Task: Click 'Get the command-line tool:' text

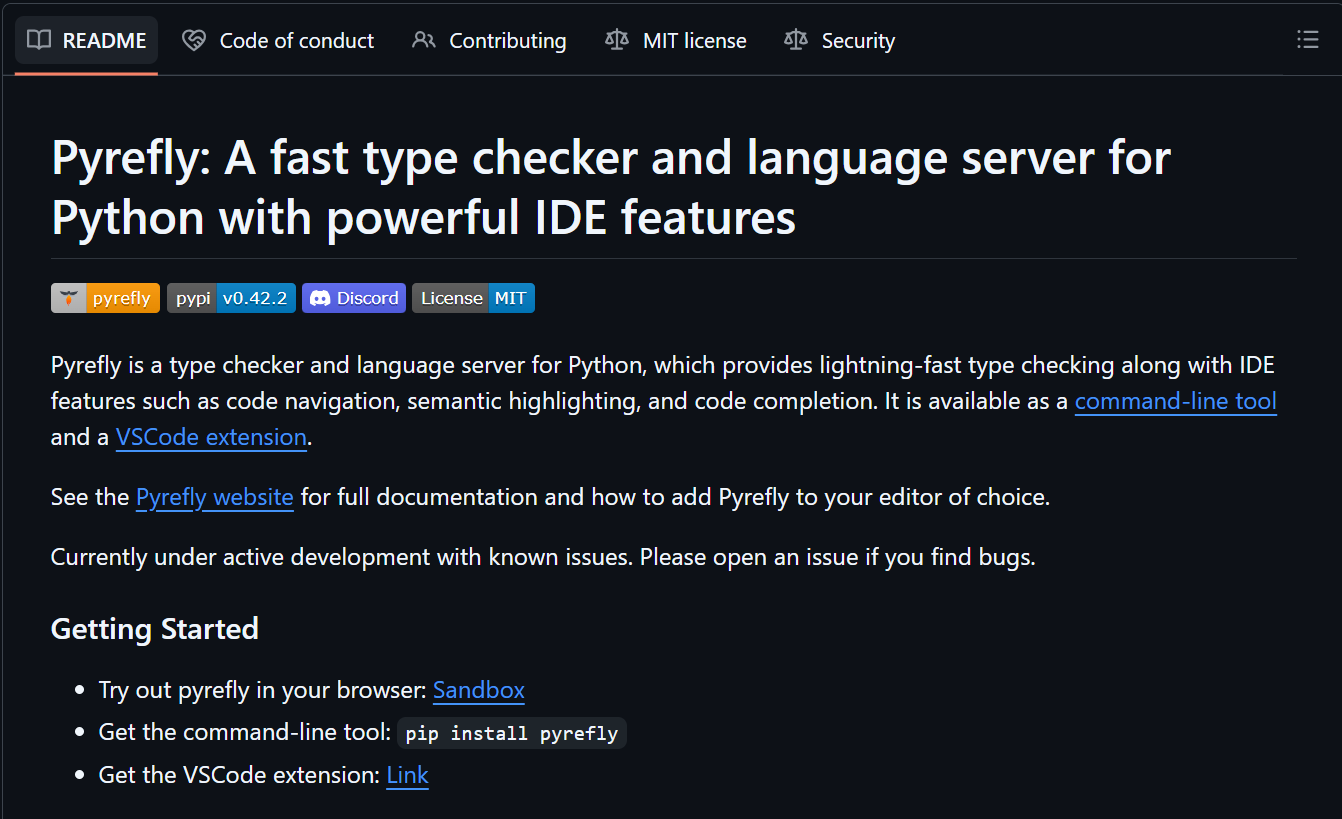Action: point(245,732)
